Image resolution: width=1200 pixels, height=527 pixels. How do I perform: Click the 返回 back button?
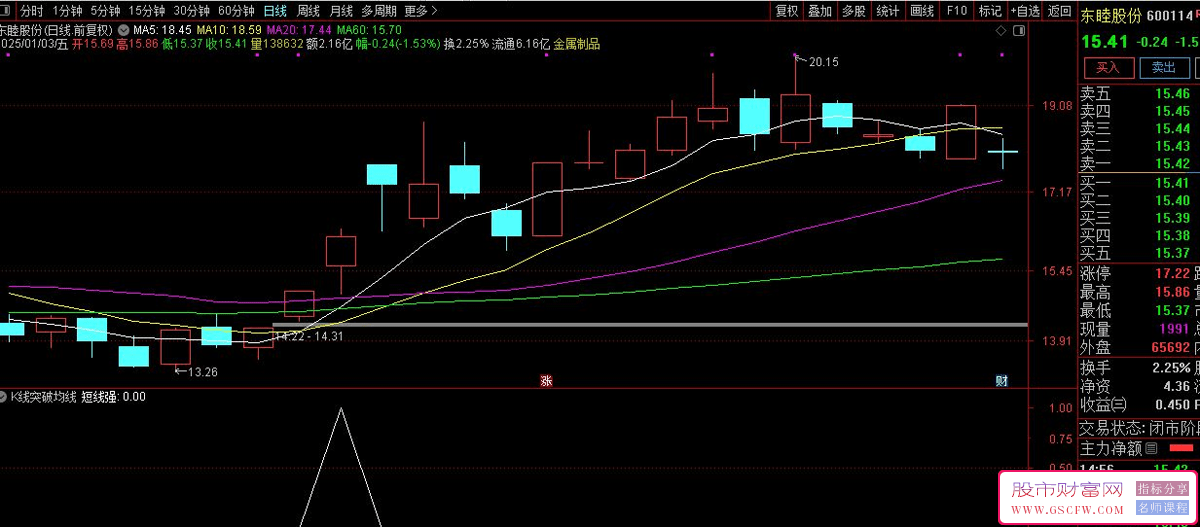[1059, 11]
